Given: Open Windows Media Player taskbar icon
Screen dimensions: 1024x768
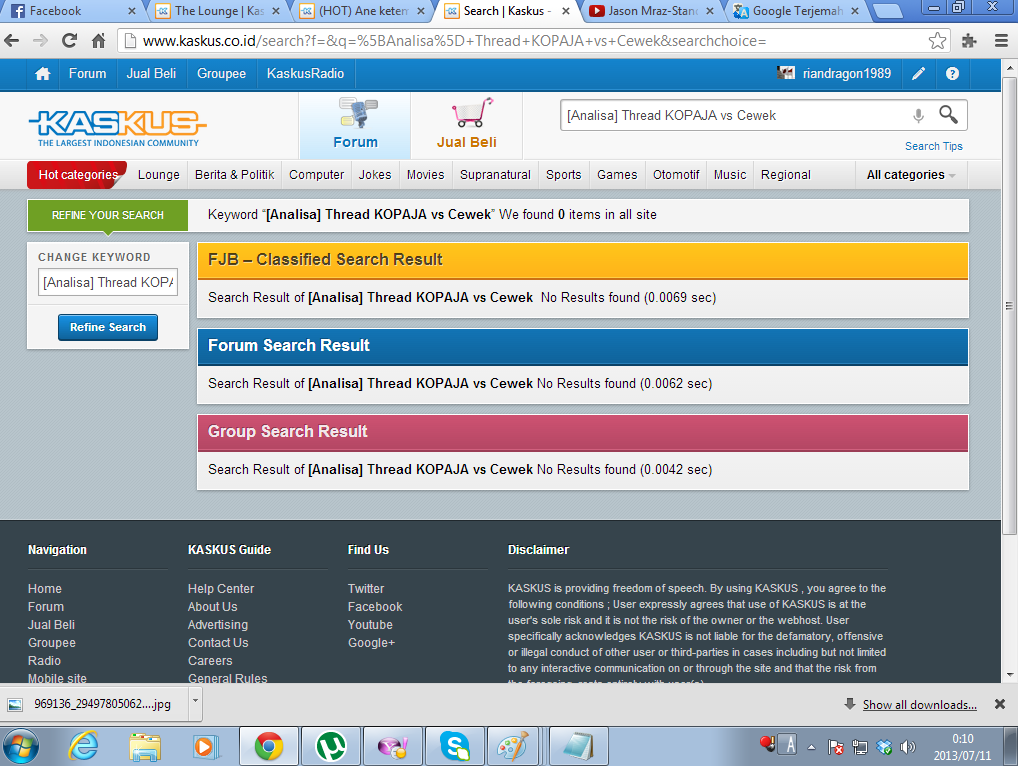Looking at the screenshot, I should pyautogui.click(x=206, y=746).
